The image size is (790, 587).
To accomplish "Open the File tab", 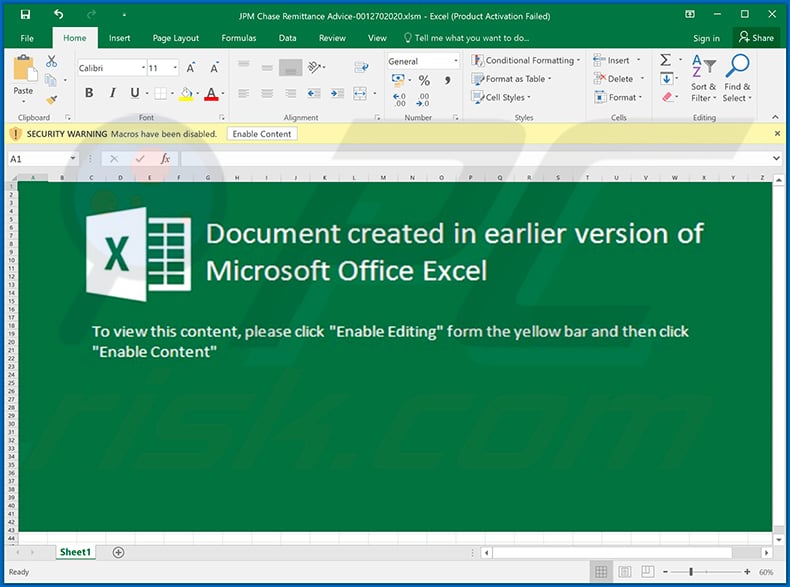I will pos(27,38).
